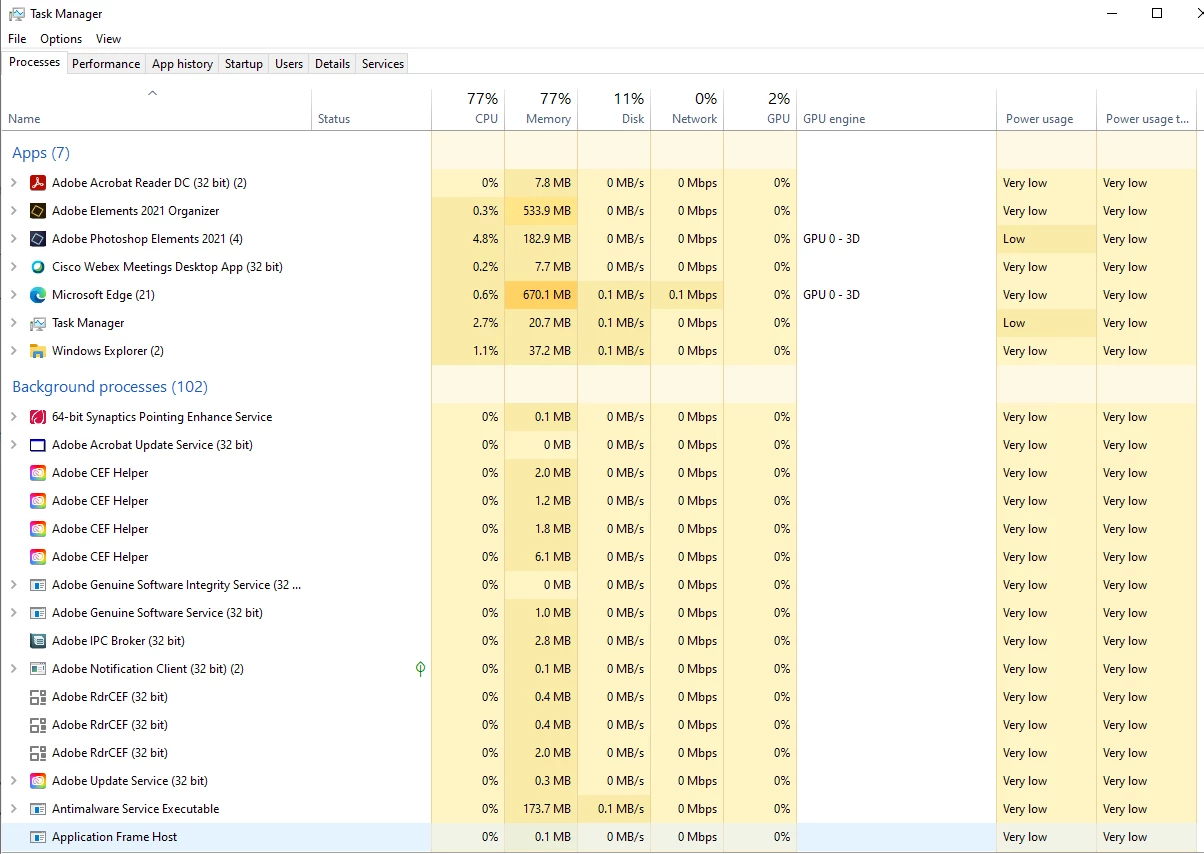Select the Adobe Elements 2021 Organizer icon

(x=38, y=211)
